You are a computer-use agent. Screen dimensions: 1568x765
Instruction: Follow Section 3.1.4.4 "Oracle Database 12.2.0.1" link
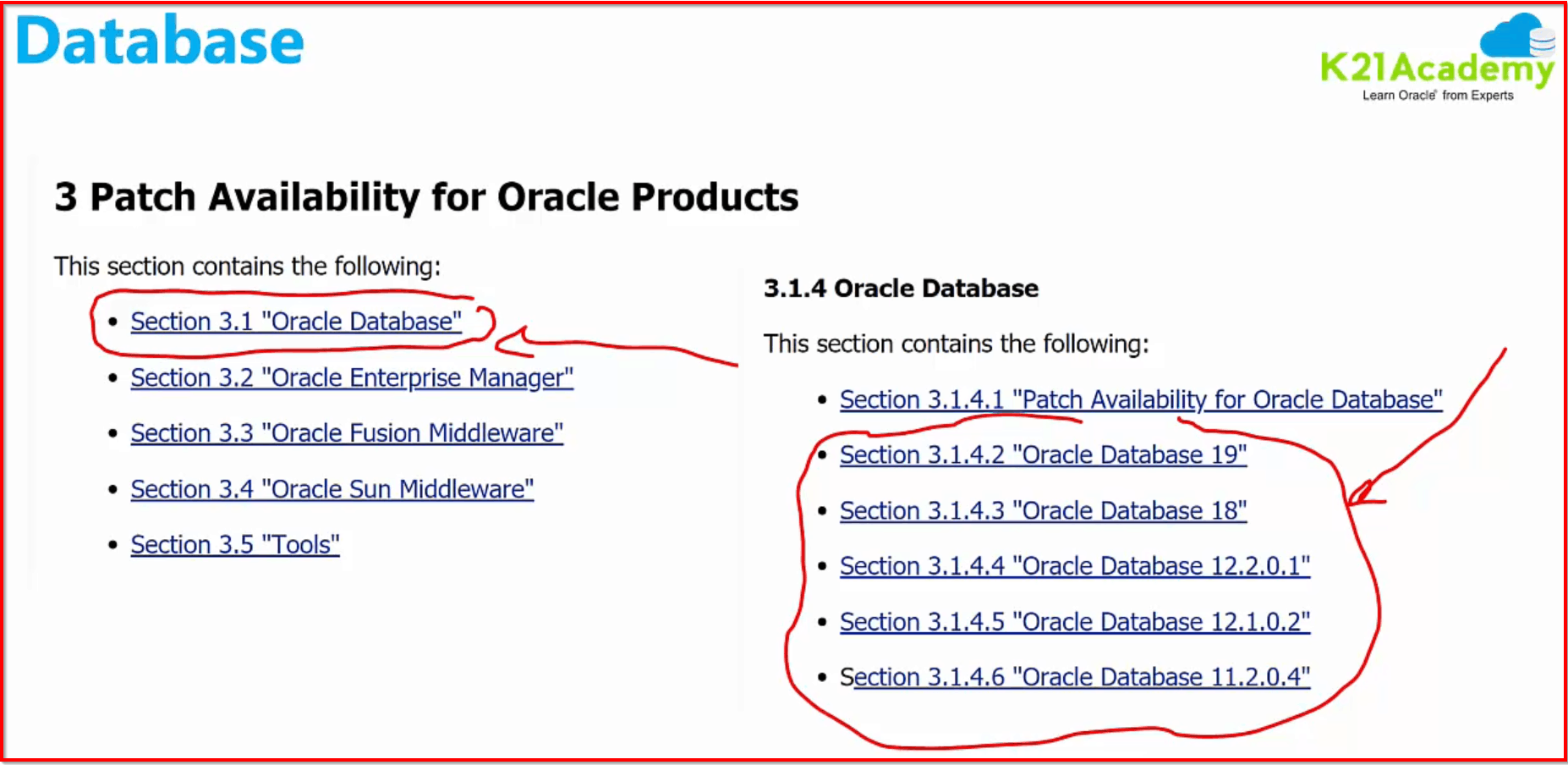point(1075,566)
